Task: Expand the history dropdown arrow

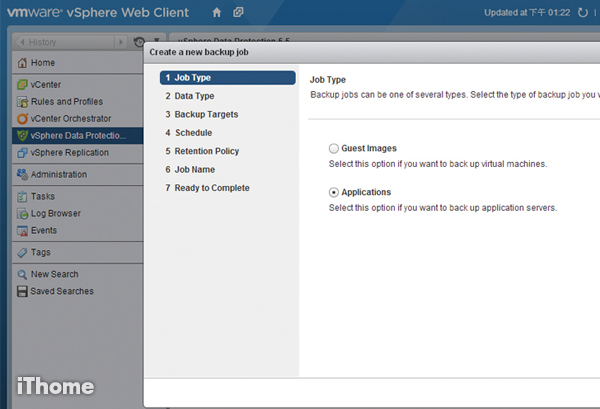Action: point(155,42)
